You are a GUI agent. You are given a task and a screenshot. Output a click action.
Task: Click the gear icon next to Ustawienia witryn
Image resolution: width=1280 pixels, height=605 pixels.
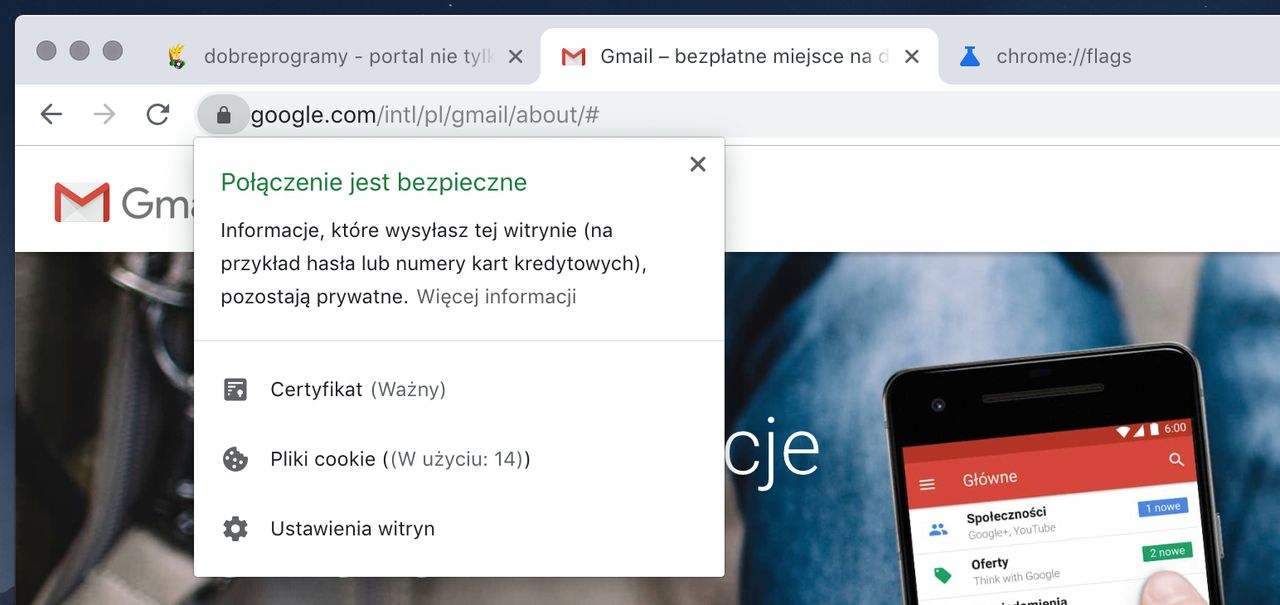[235, 528]
